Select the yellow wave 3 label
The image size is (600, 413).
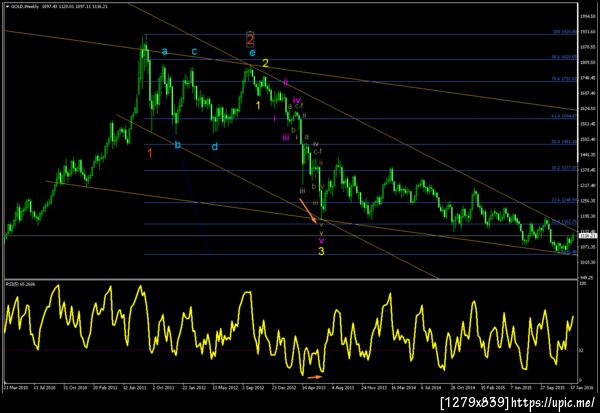[321, 251]
